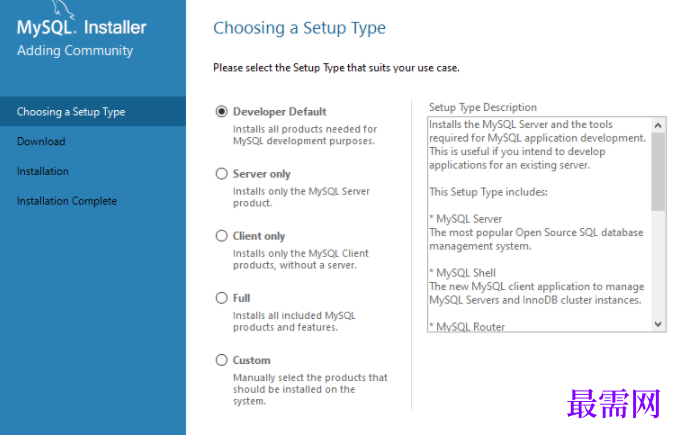Click the description scrollbar down arrow
This screenshot has width=679, height=435.
tap(658, 324)
